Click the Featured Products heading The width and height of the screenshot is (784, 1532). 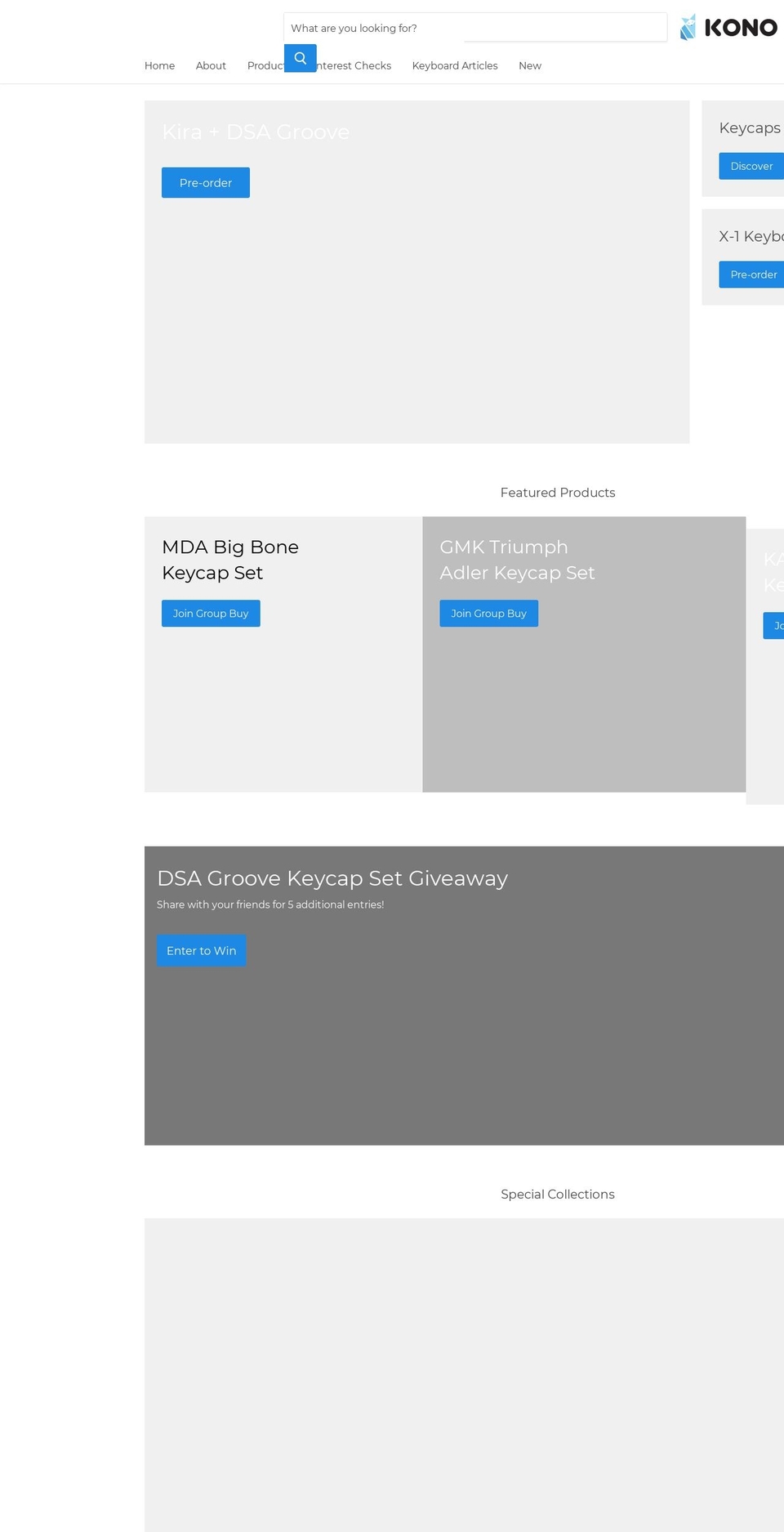coord(558,493)
